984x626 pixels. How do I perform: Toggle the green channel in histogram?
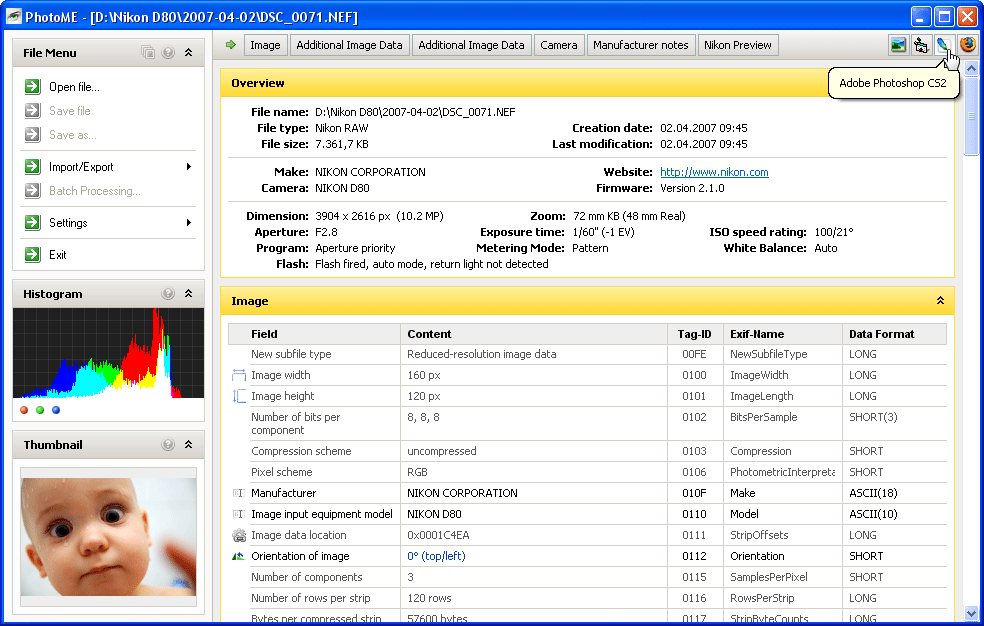click(40, 410)
